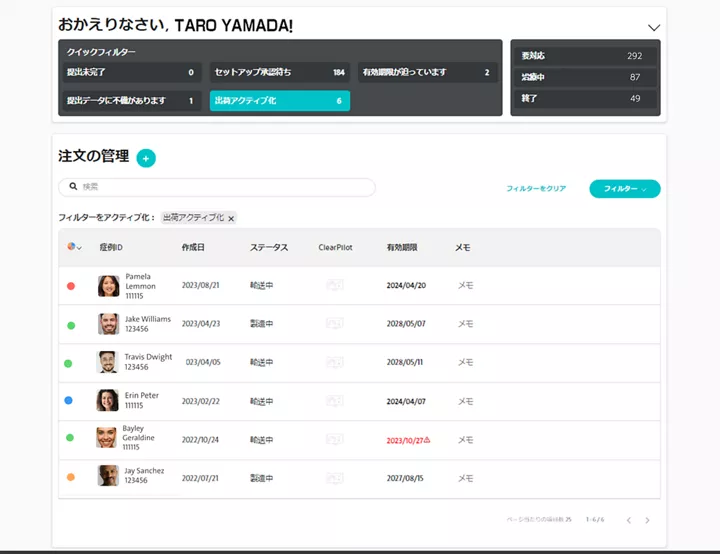The height and width of the screenshot is (554, 720).
Task: Click the red warning icon beside 2023/10/27
Action: [x=427, y=439]
